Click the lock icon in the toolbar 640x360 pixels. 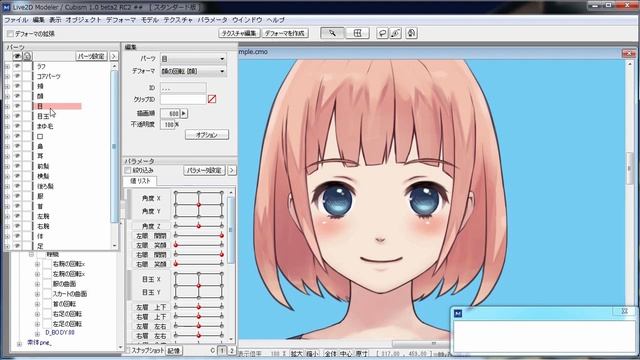click(411, 33)
